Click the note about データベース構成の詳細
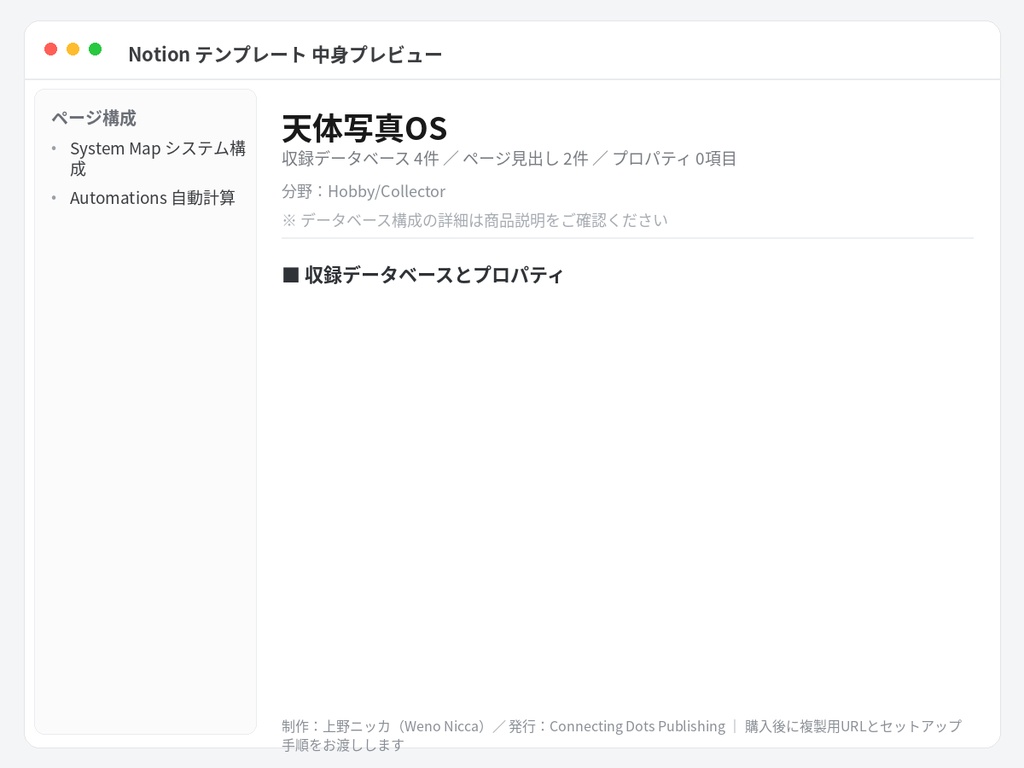 475,220
